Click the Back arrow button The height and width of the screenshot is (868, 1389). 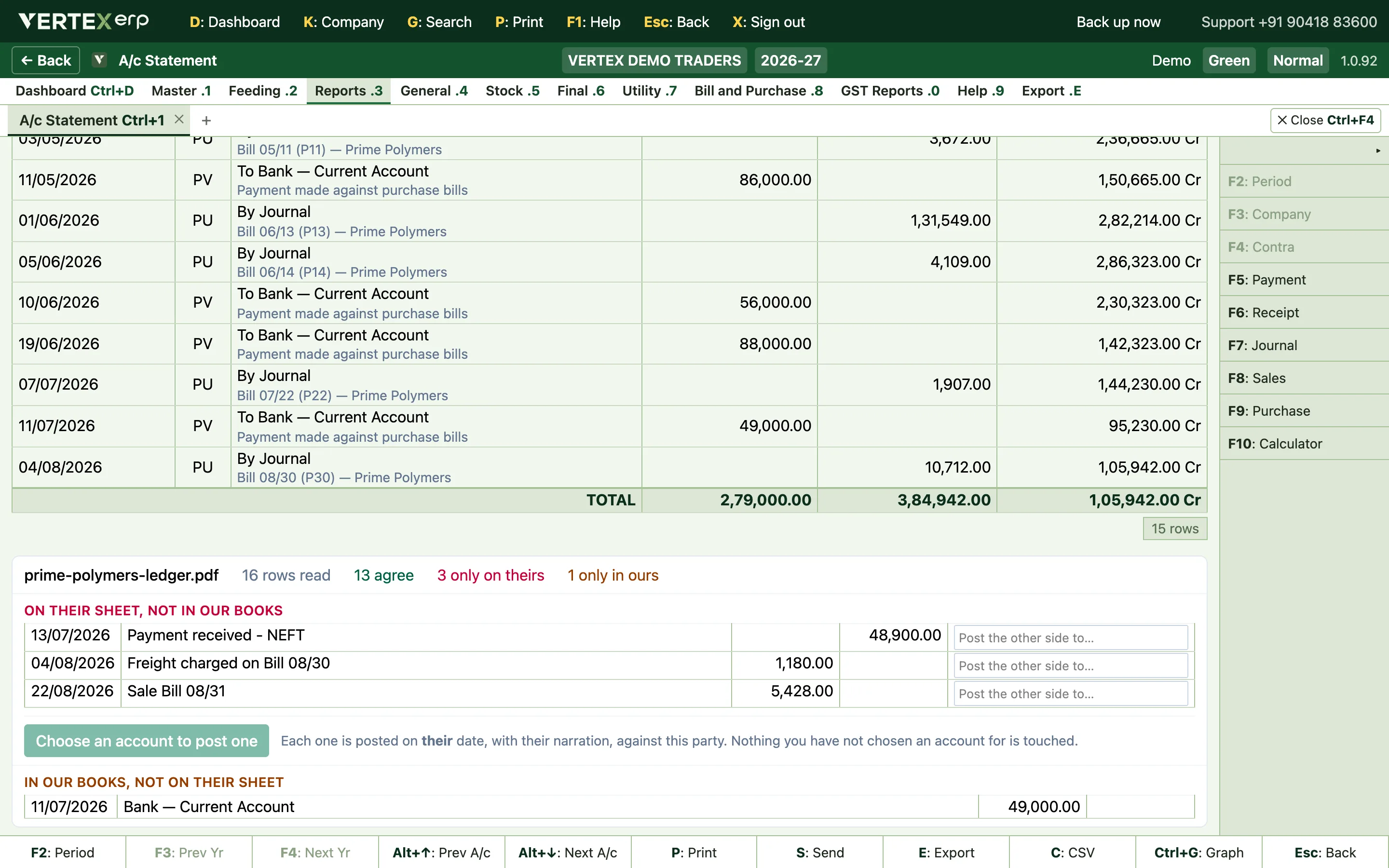point(46,60)
